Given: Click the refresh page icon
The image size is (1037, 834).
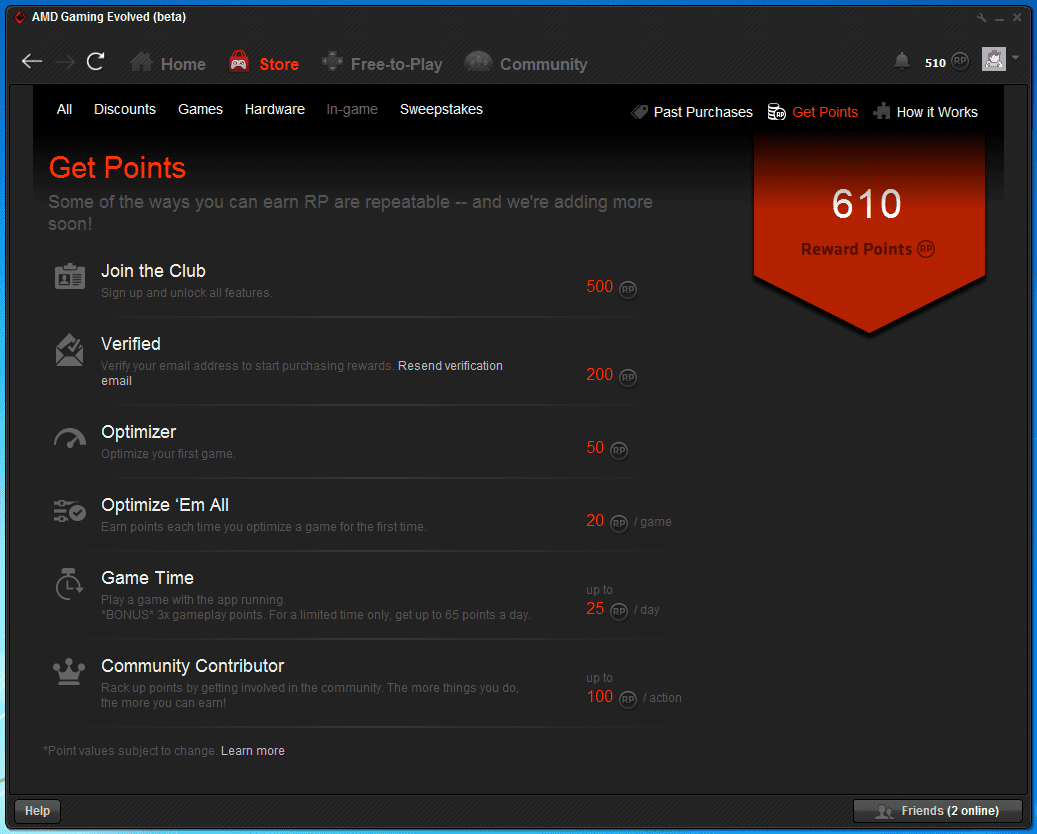Looking at the screenshot, I should click(x=96, y=62).
